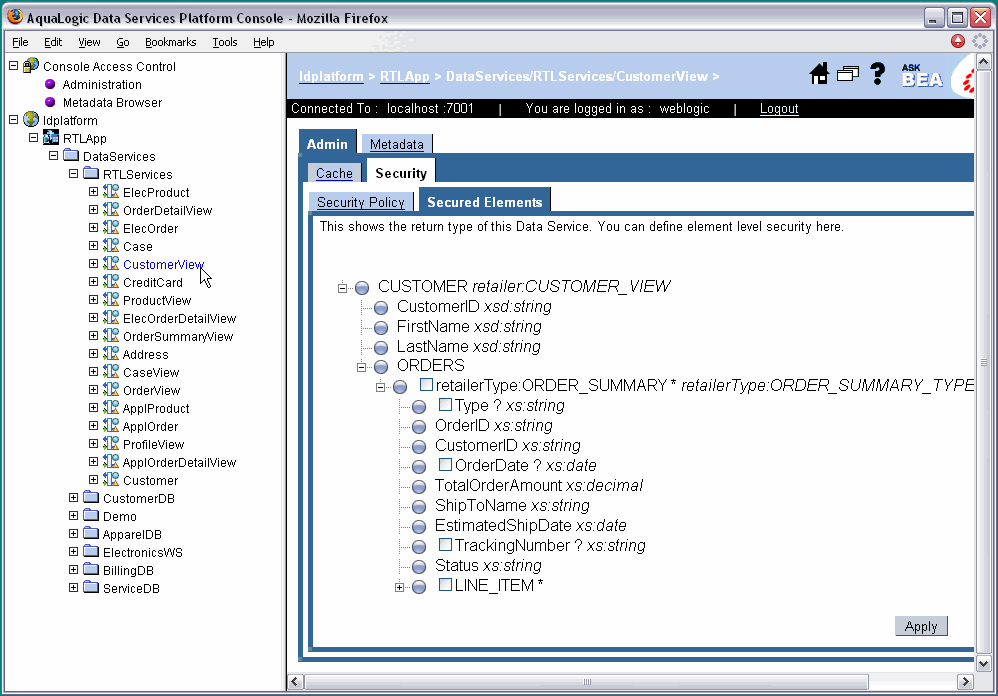The height and width of the screenshot is (696, 998).
Task: Click the vertical scrollbar down arrow
Action: tap(983, 664)
